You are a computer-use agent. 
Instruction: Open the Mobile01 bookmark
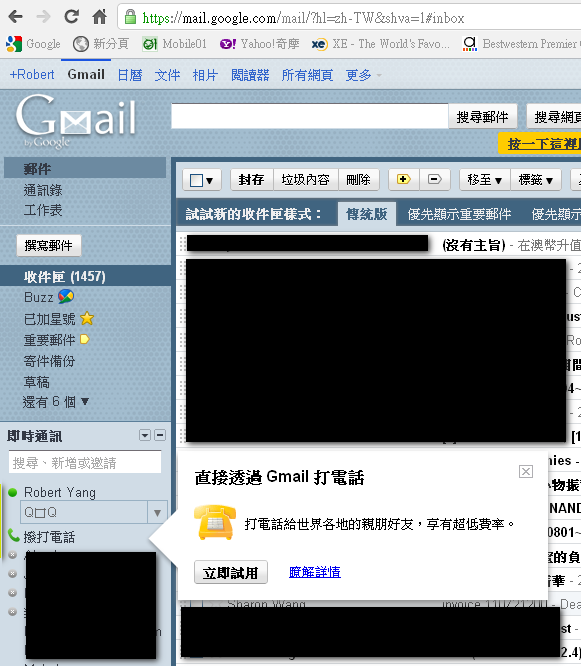(x=175, y=44)
